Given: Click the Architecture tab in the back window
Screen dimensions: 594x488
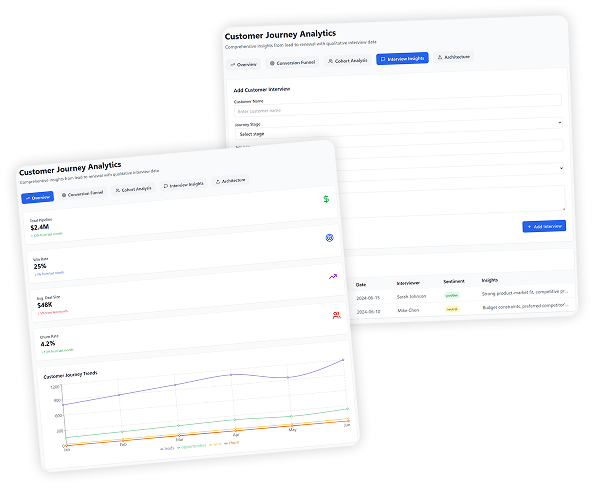Looking at the screenshot, I should tap(453, 57).
